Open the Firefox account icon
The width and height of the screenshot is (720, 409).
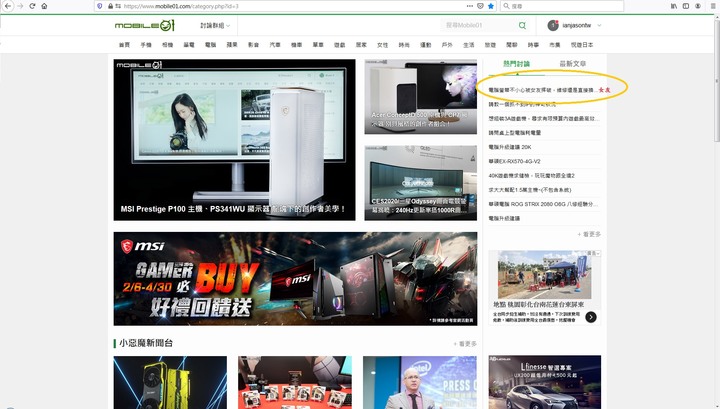[698, 6]
